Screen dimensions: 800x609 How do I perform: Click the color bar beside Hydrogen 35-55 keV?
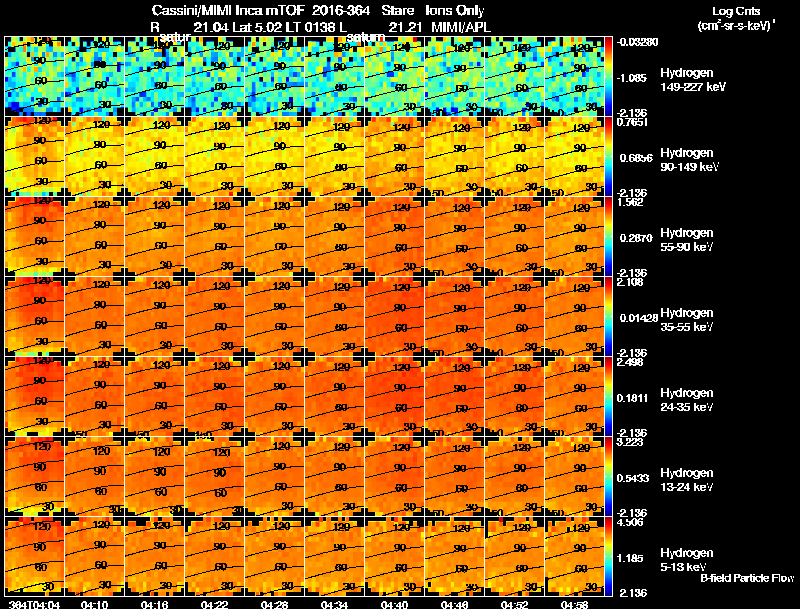pos(608,316)
